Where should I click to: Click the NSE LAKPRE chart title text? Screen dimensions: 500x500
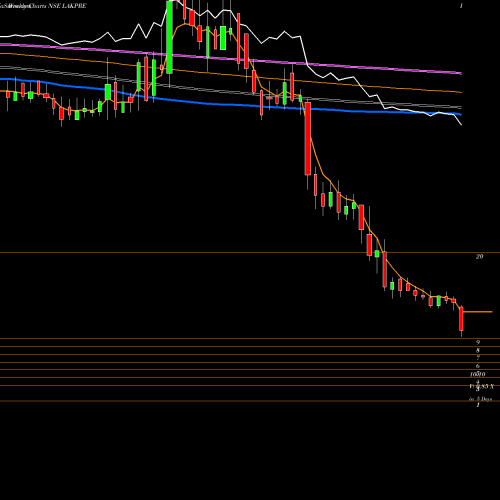click(67, 6)
